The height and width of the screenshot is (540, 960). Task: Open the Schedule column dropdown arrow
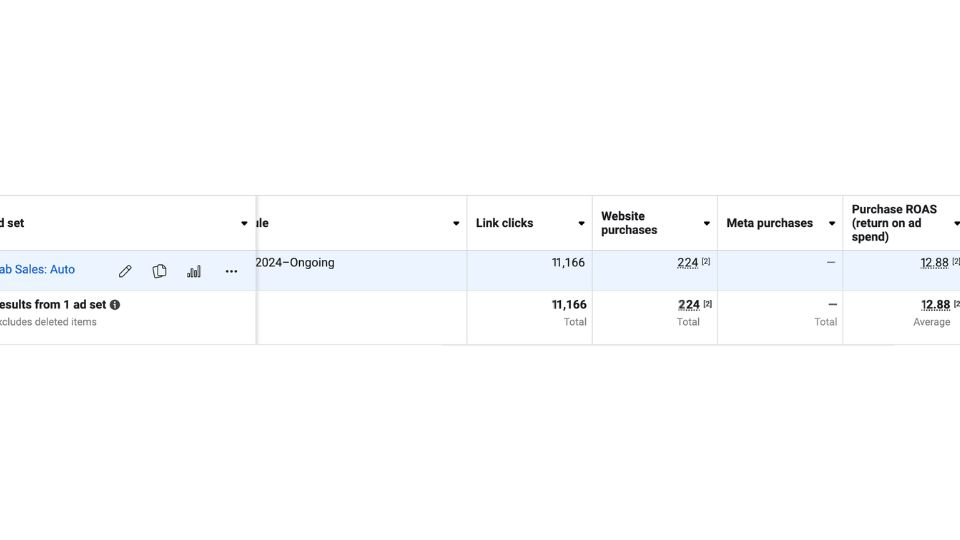(x=456, y=224)
